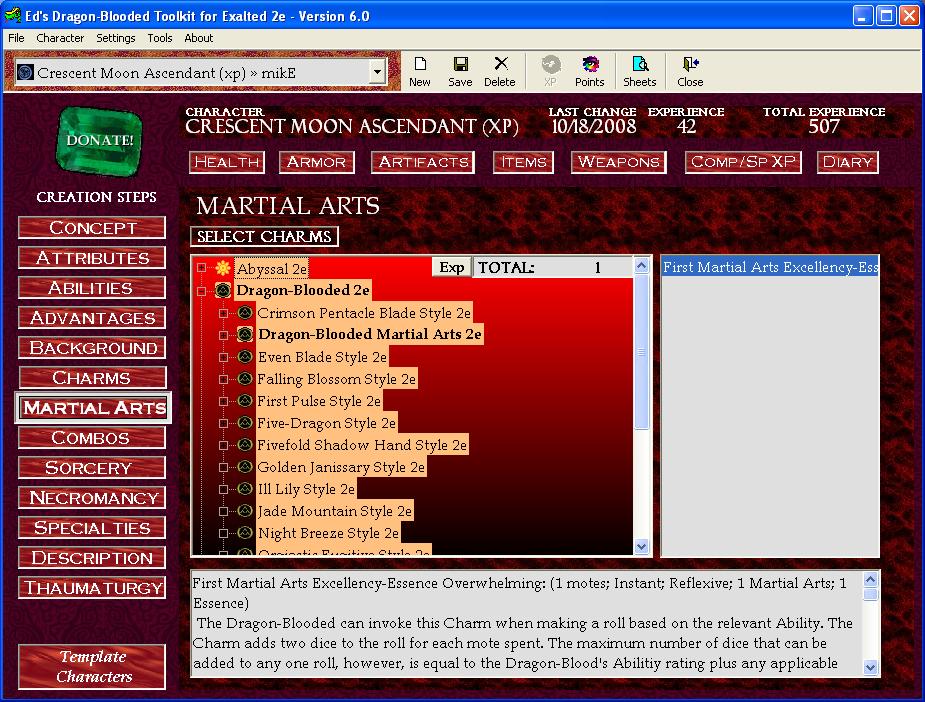The height and width of the screenshot is (702, 925).
Task: Expand Crimson Pentacle Blade Style 2e node
Action: point(223,313)
